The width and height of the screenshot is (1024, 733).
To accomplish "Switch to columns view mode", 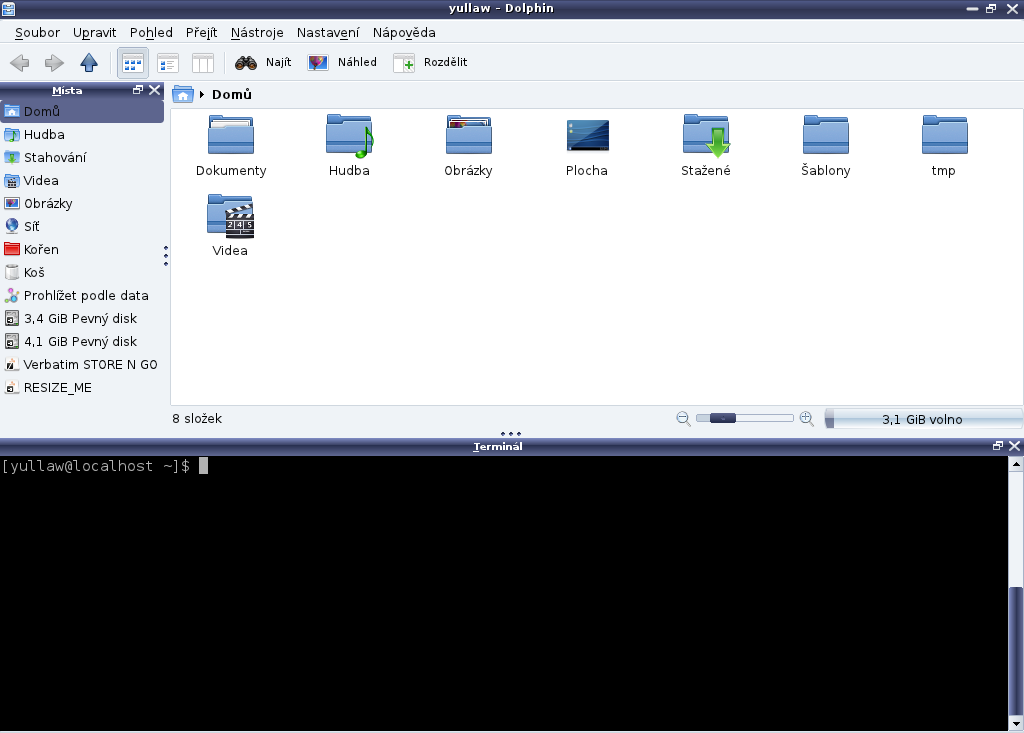I will pyautogui.click(x=203, y=63).
